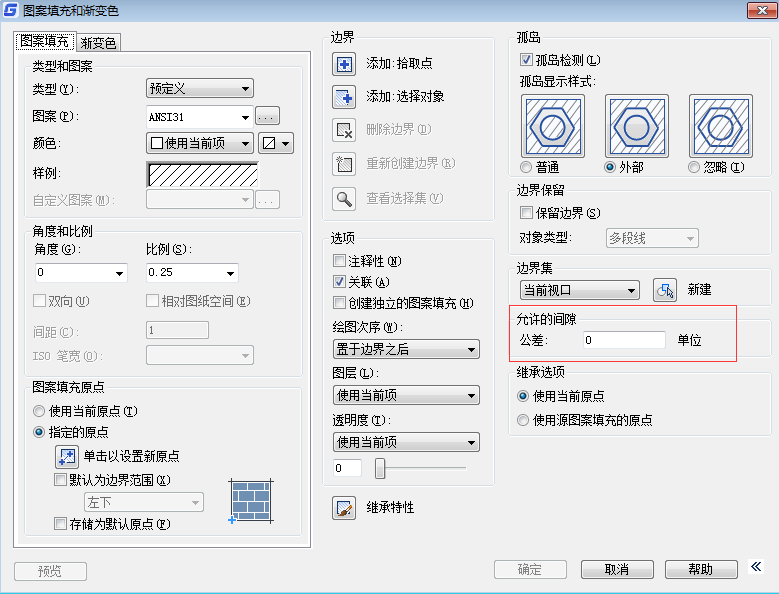Click the 继承特性 inherit properties icon
Screen dimensions: 779x594
(344, 508)
